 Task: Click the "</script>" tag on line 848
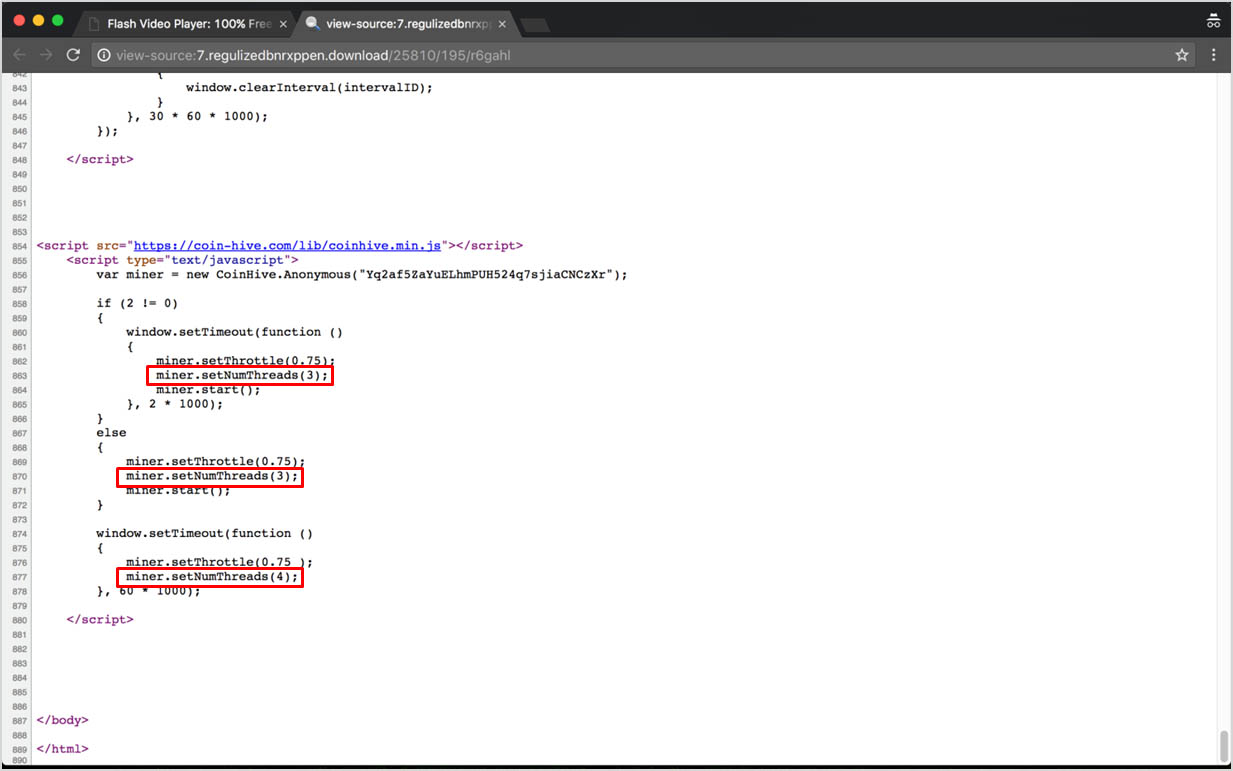pos(99,159)
